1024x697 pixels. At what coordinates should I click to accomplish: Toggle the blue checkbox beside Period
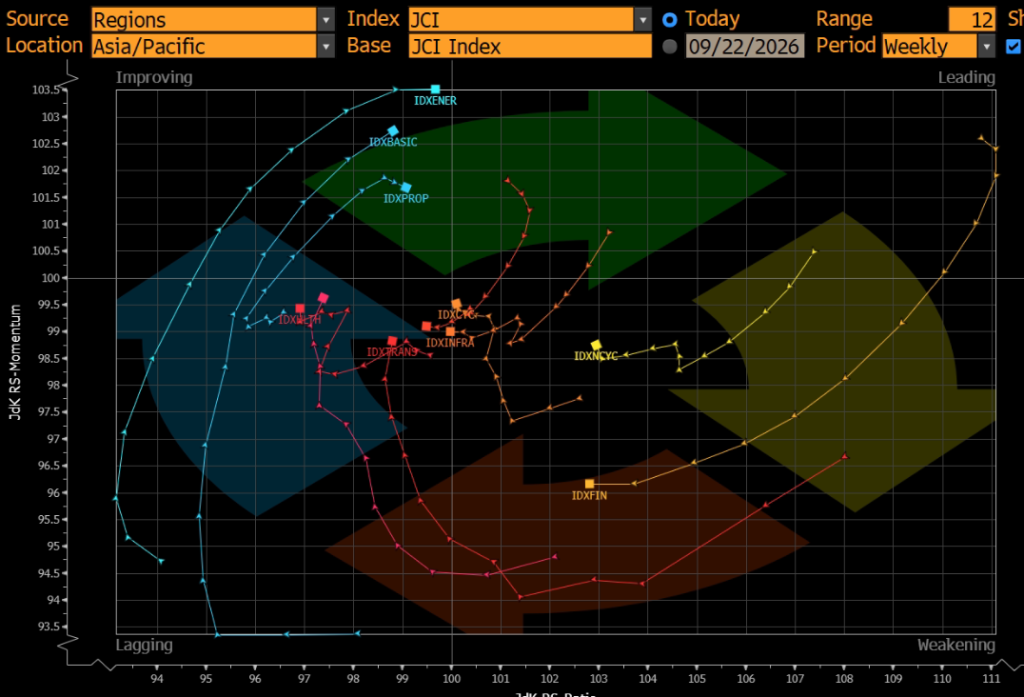pyautogui.click(x=1014, y=46)
